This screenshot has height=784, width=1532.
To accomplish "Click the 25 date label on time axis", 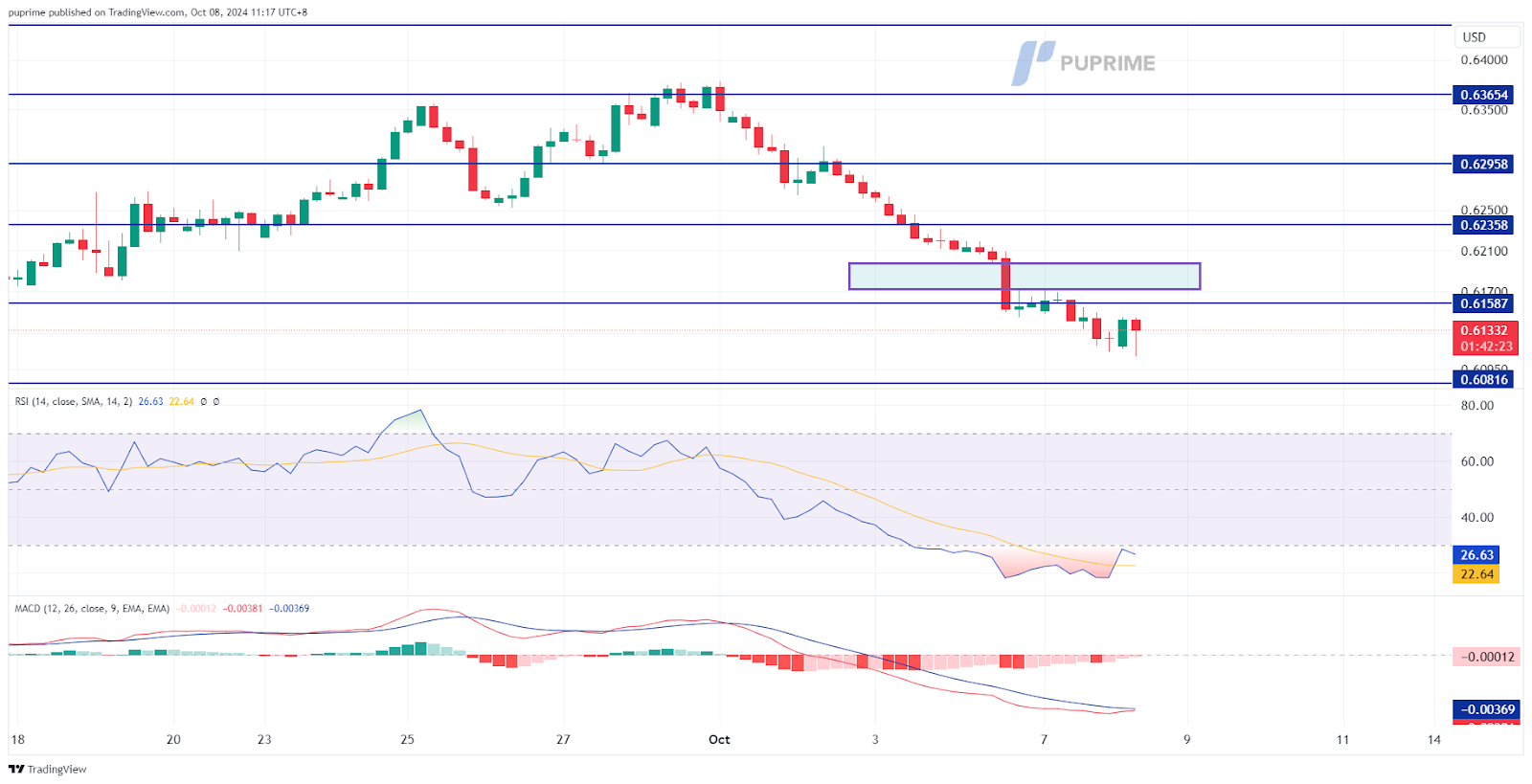I will pos(407,739).
